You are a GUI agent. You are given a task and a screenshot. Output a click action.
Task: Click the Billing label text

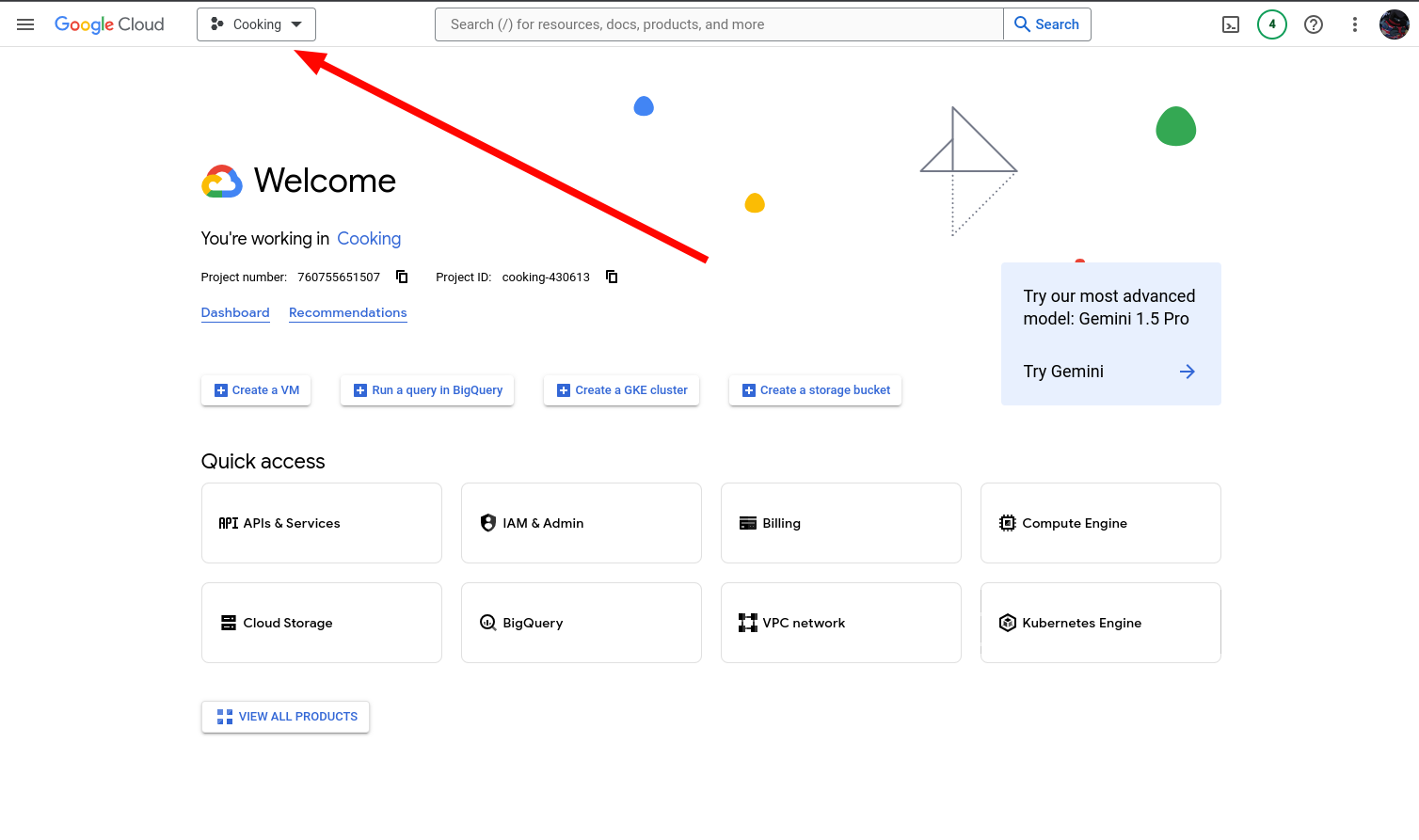point(782,523)
